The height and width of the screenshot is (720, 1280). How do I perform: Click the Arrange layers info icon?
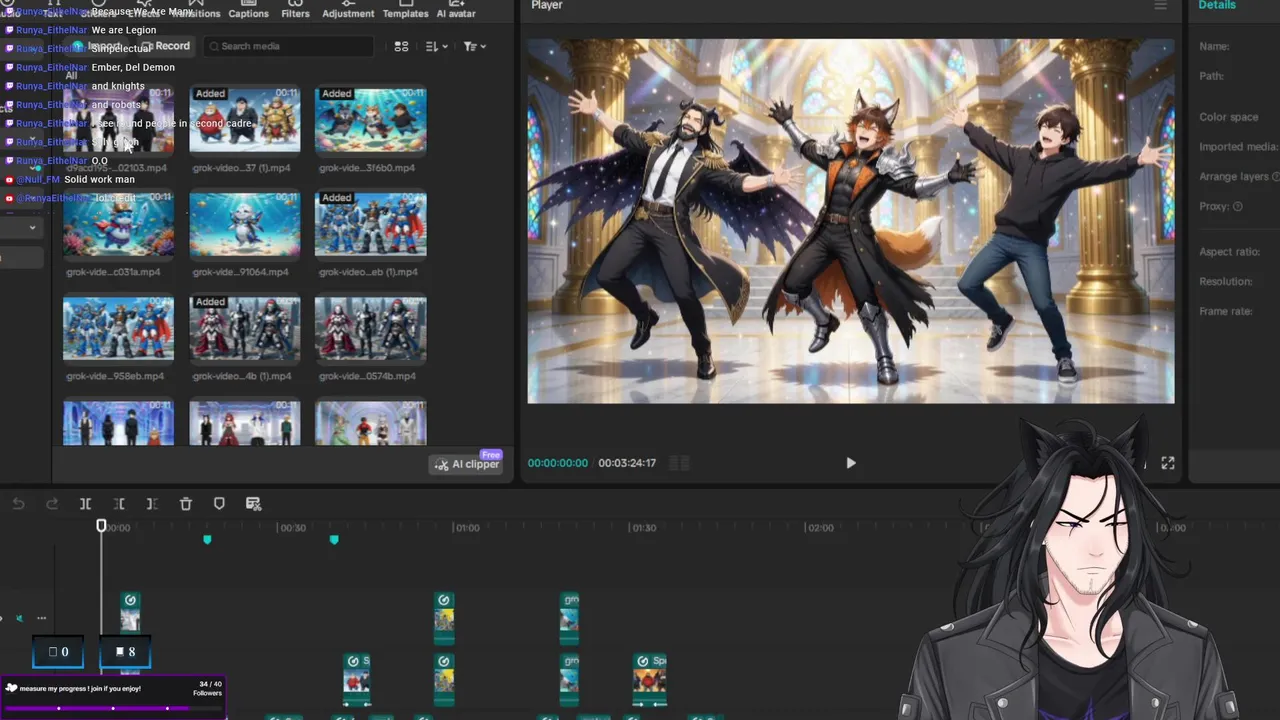[1275, 176]
